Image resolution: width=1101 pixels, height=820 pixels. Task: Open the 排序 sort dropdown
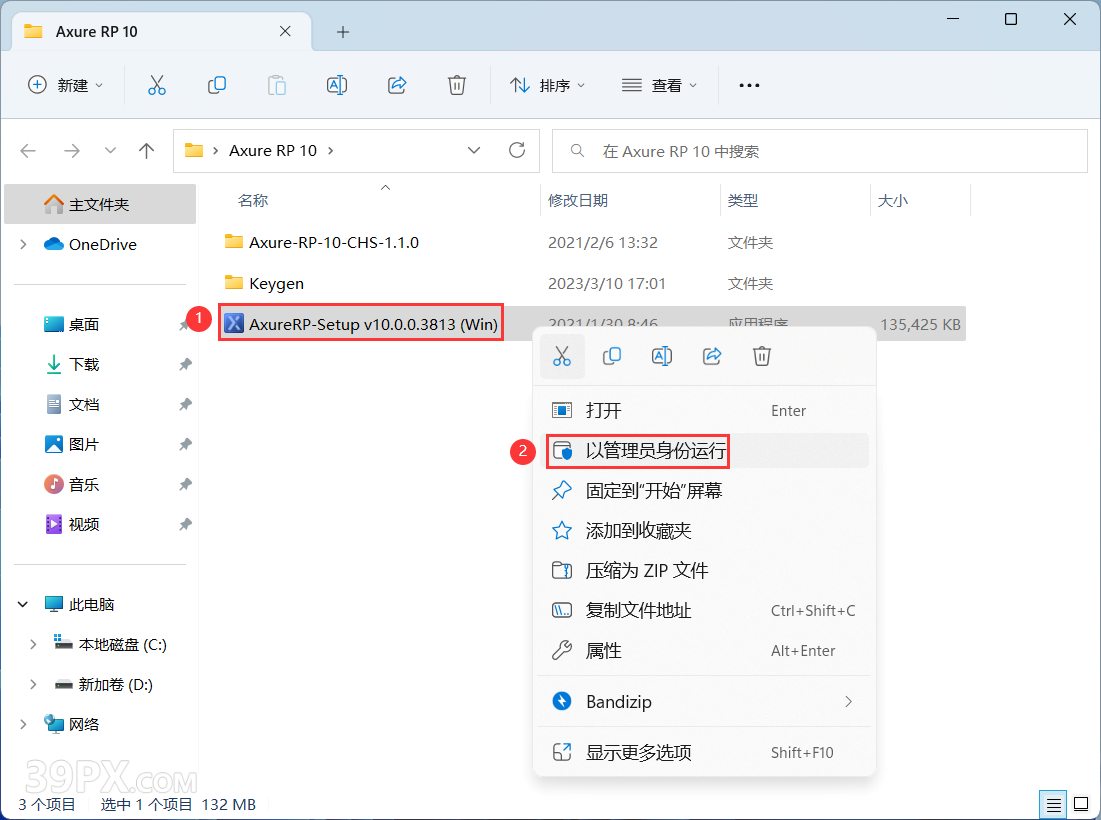(547, 86)
